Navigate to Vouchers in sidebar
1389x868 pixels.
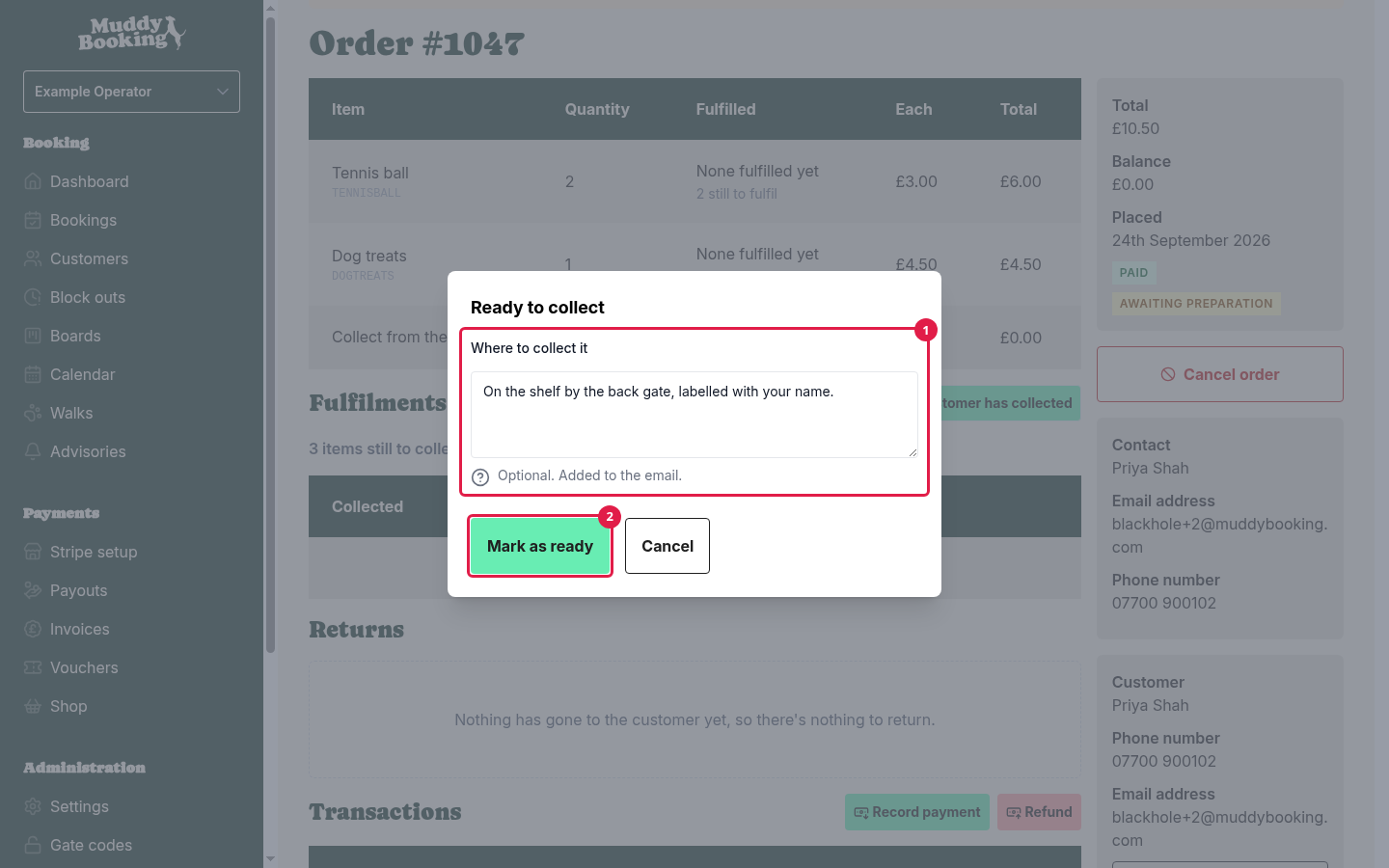pyautogui.click(x=84, y=667)
